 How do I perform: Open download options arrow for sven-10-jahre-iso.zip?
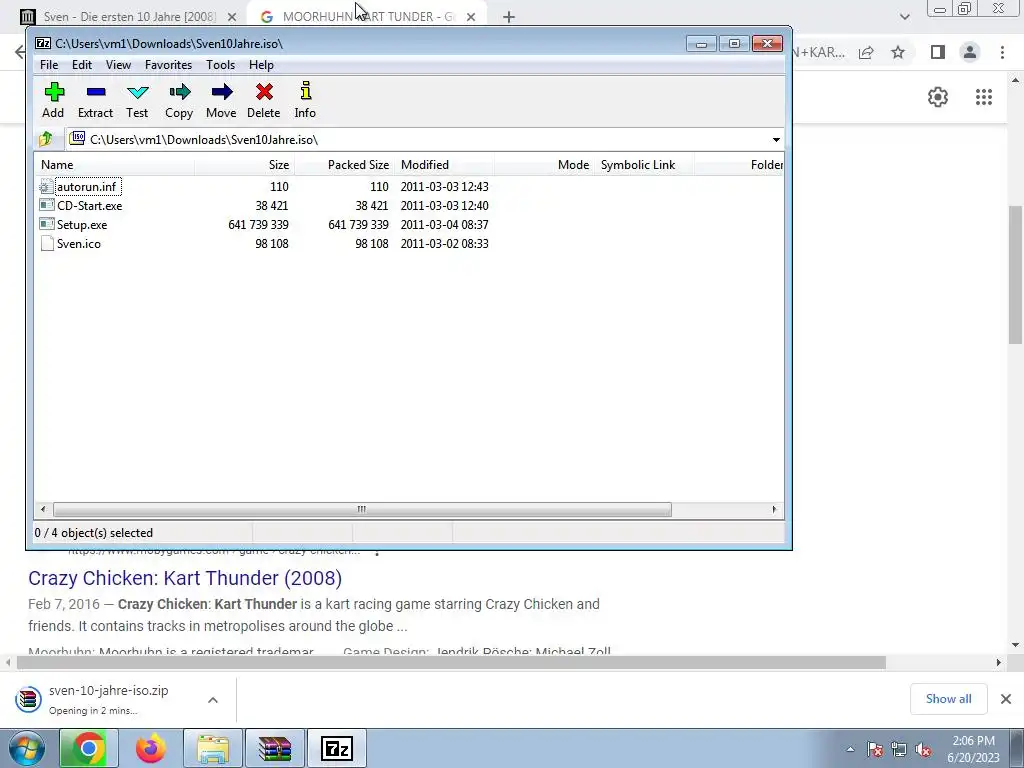213,700
